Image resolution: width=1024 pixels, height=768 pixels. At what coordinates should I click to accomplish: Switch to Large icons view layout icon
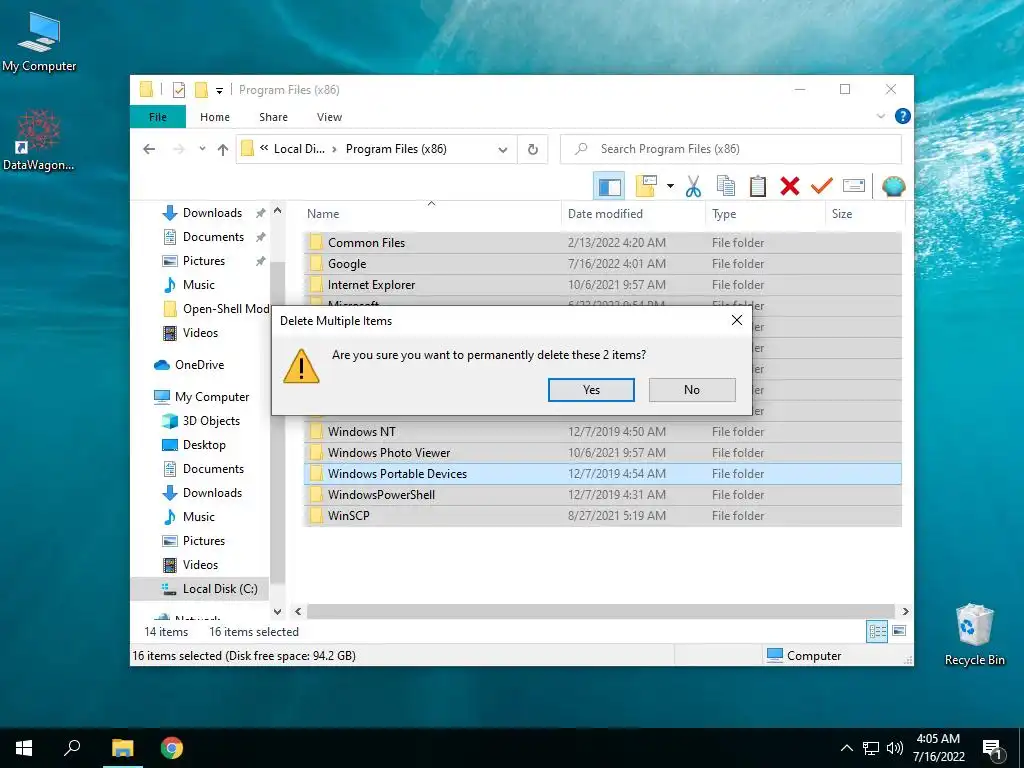899,631
